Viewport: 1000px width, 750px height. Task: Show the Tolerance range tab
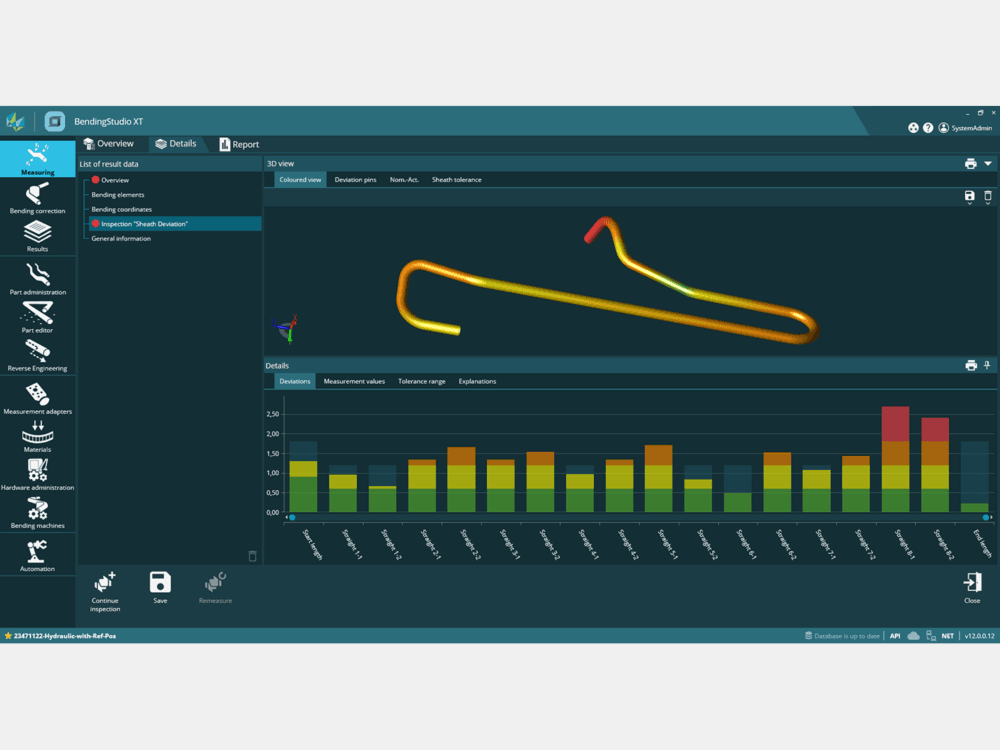(421, 381)
